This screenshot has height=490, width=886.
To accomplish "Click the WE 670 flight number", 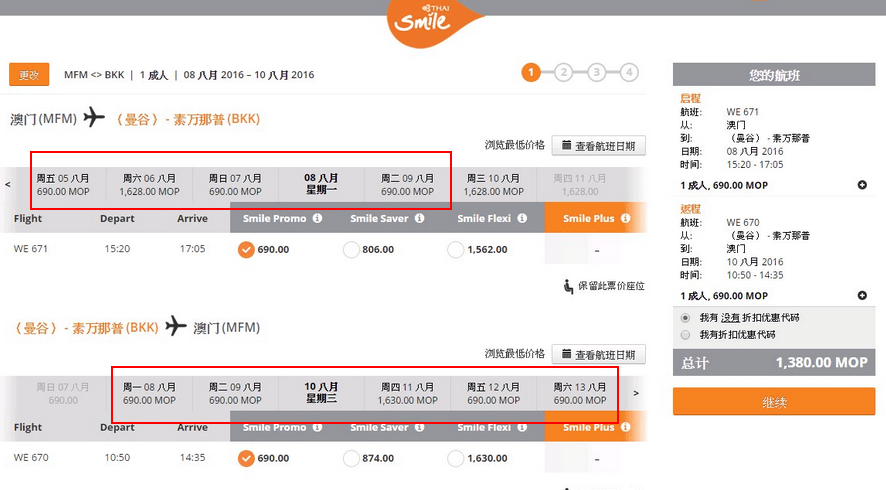I will [31, 457].
